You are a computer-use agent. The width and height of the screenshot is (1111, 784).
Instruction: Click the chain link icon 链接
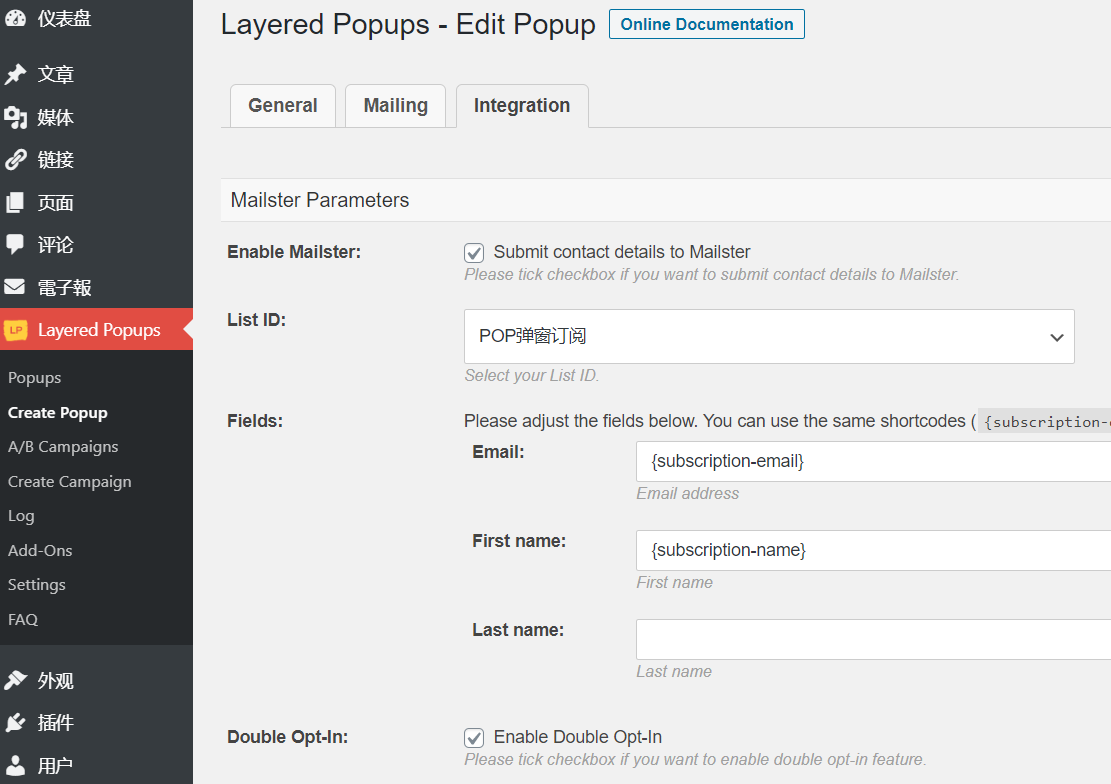(x=16, y=159)
